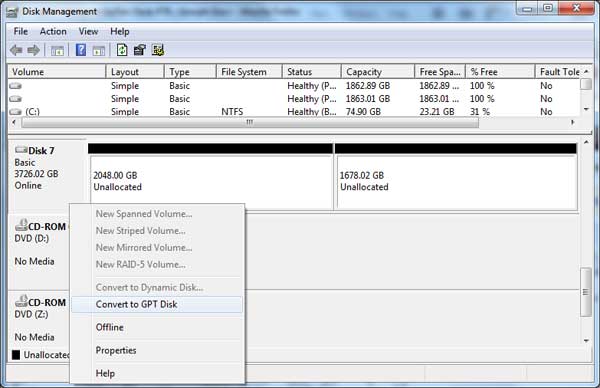Minimize the Disk Management window
The width and height of the screenshot is (600, 388).
pos(527,8)
